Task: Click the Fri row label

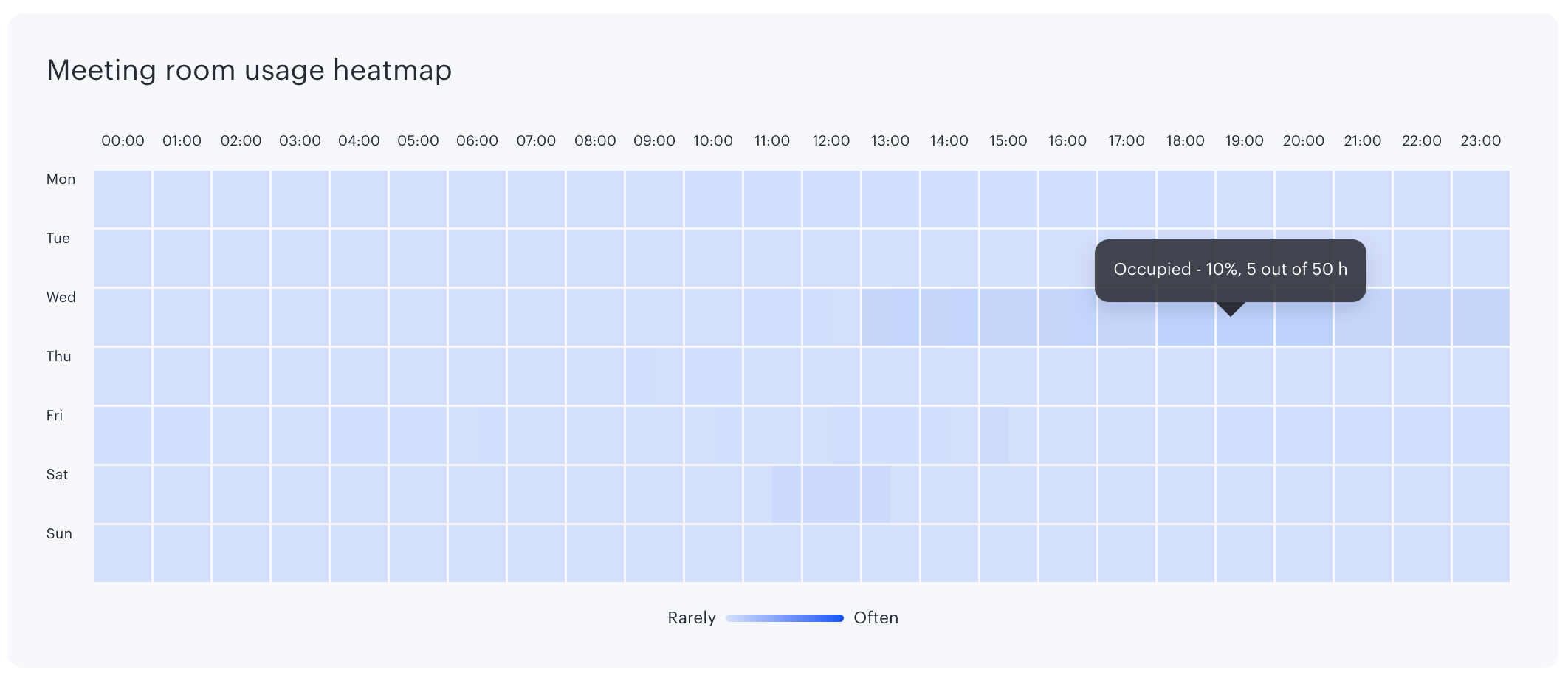Action: 55,416
